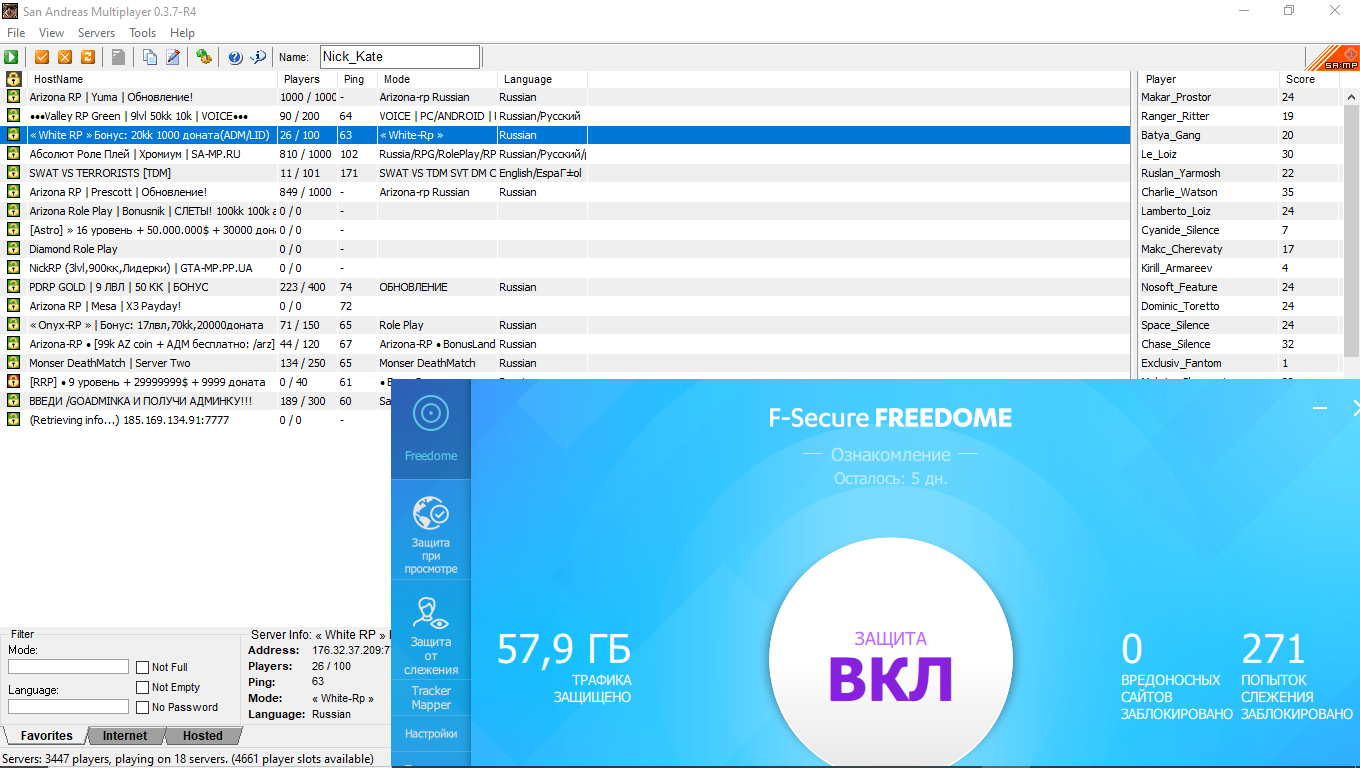Select player Makar_Prostor in player list
The image size is (1360, 768).
(1240, 97)
